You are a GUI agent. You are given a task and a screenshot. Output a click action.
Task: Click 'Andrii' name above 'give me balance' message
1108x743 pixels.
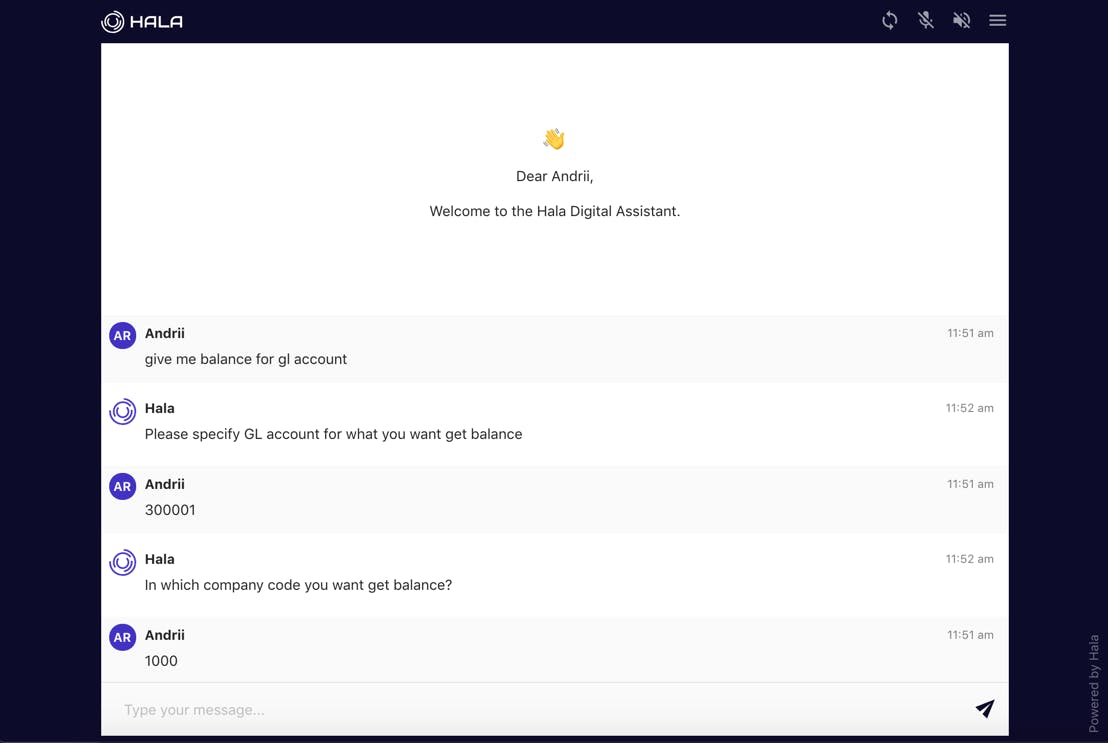click(165, 334)
